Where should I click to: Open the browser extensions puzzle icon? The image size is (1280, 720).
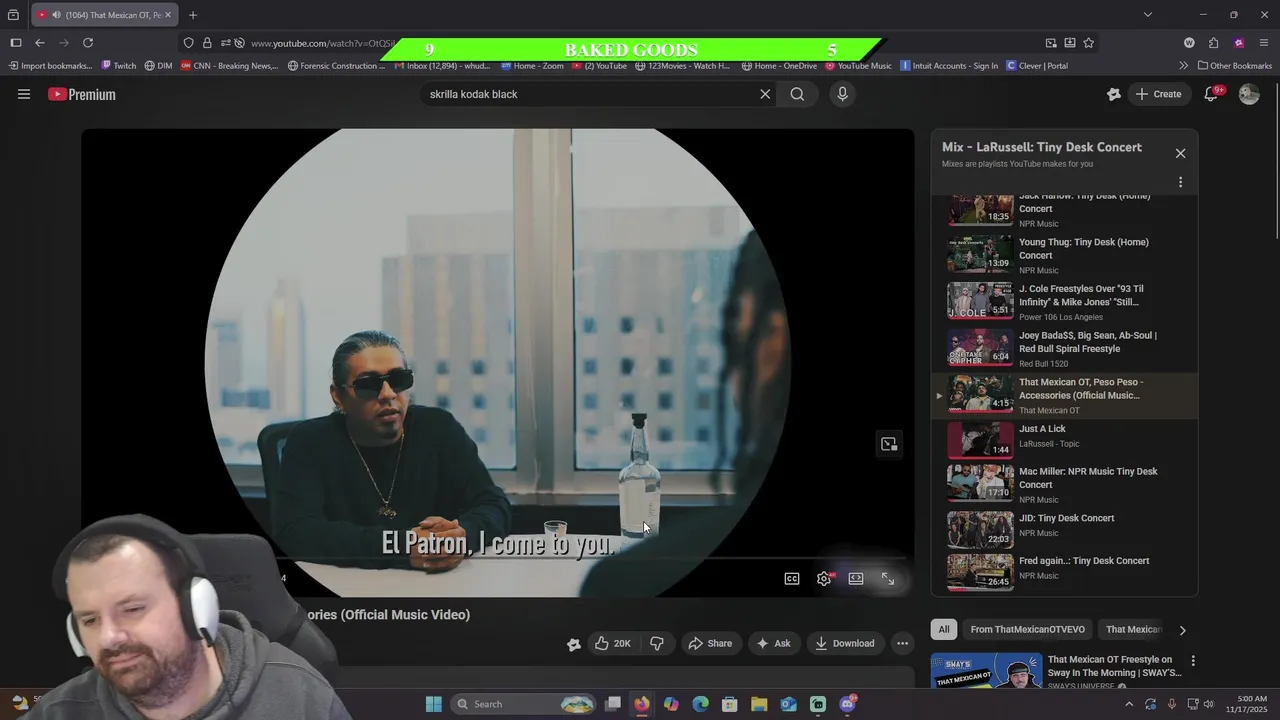pyautogui.click(x=1214, y=43)
